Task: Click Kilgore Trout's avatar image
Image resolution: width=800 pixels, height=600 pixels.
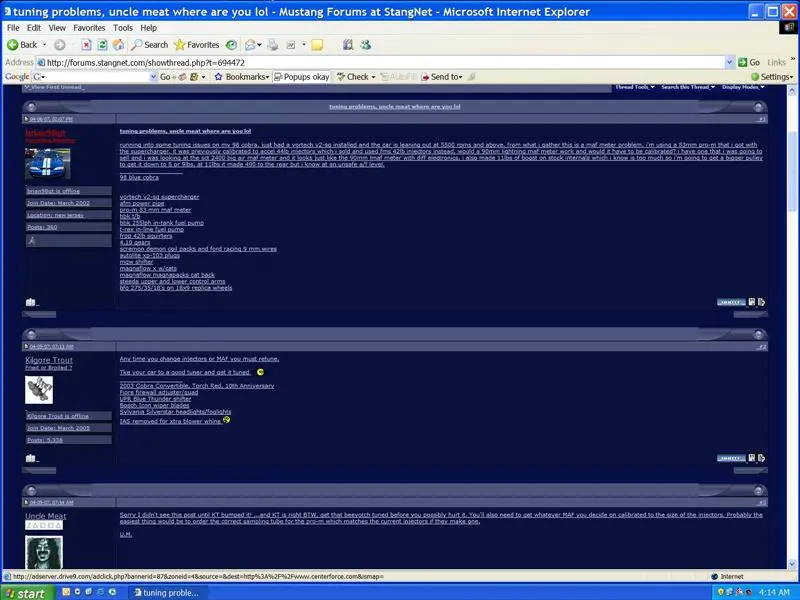Action: pos(39,390)
